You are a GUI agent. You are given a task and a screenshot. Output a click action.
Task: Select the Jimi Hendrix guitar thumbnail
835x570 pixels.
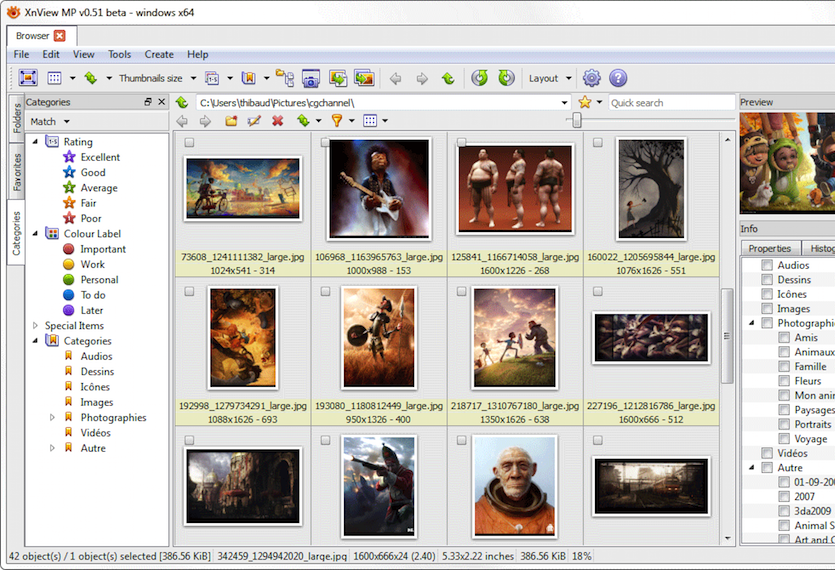(x=379, y=189)
